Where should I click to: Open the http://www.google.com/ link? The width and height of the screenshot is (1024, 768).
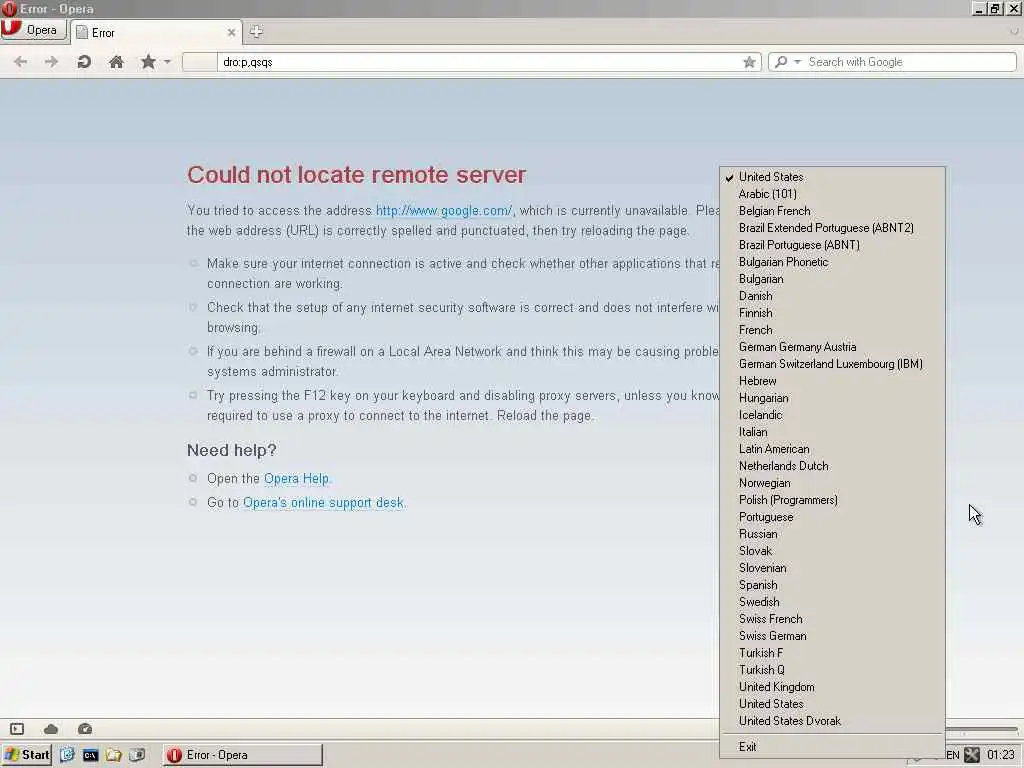click(444, 210)
